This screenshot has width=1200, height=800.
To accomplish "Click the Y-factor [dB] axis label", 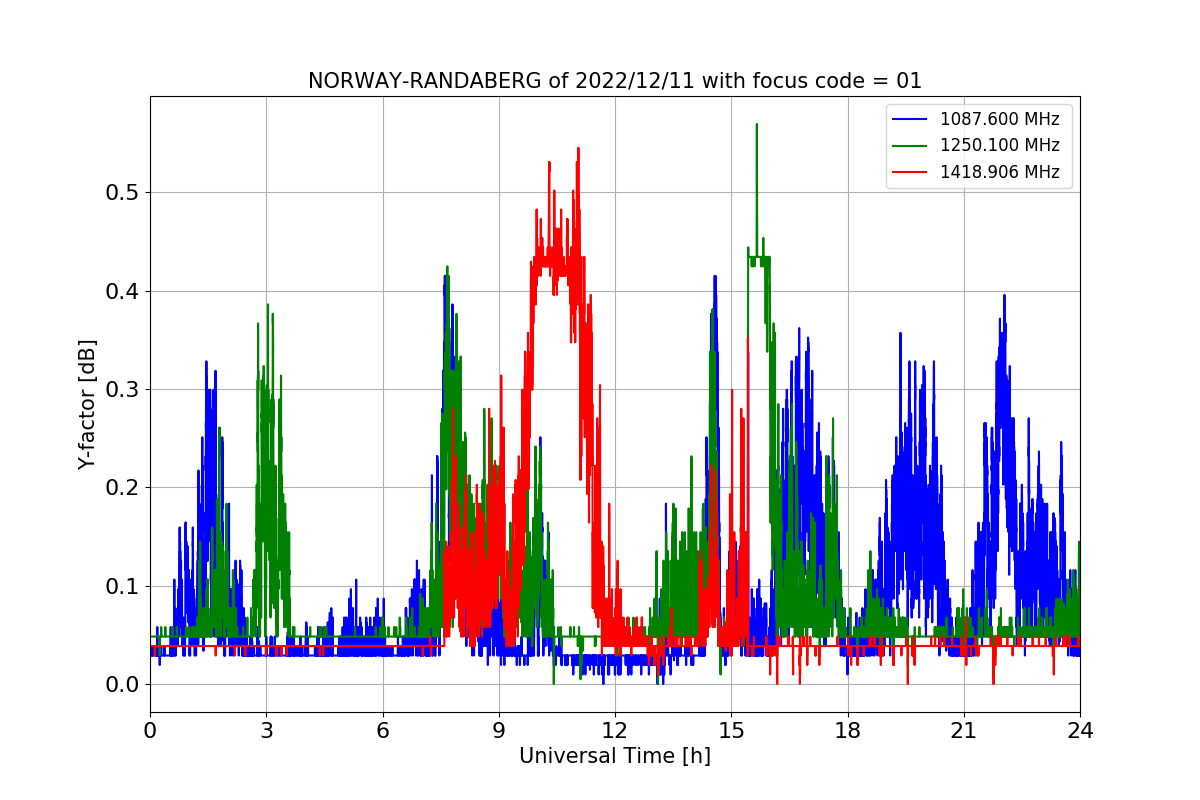I will coord(88,405).
